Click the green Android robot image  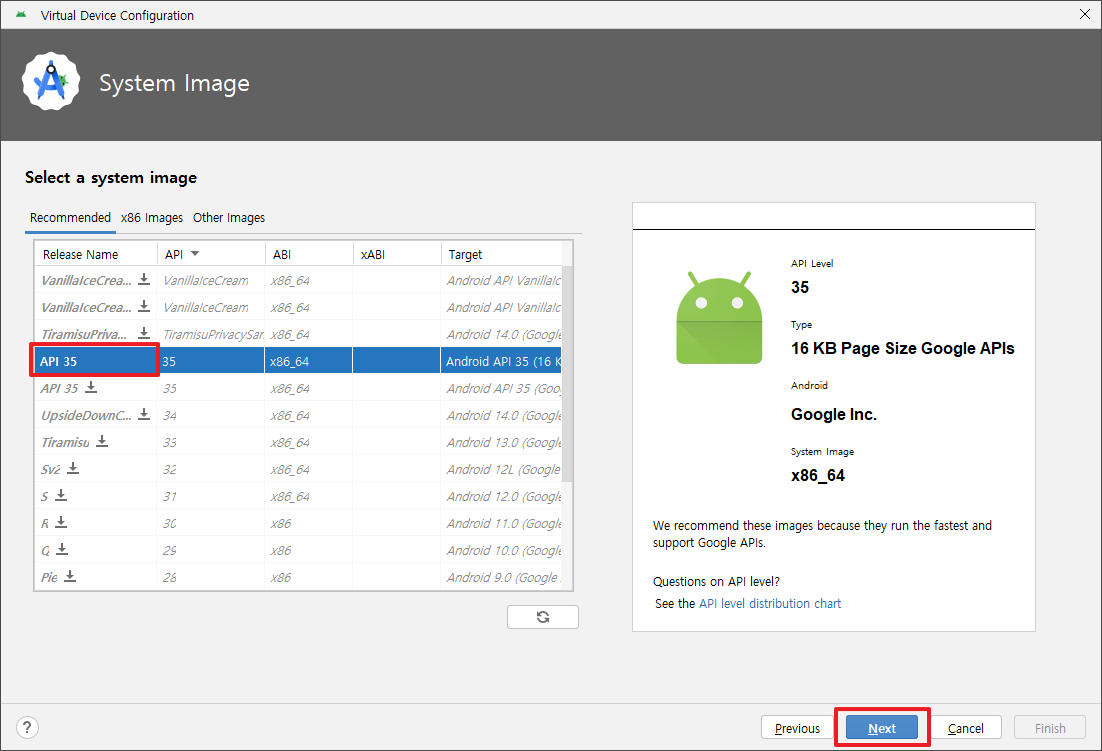[719, 318]
